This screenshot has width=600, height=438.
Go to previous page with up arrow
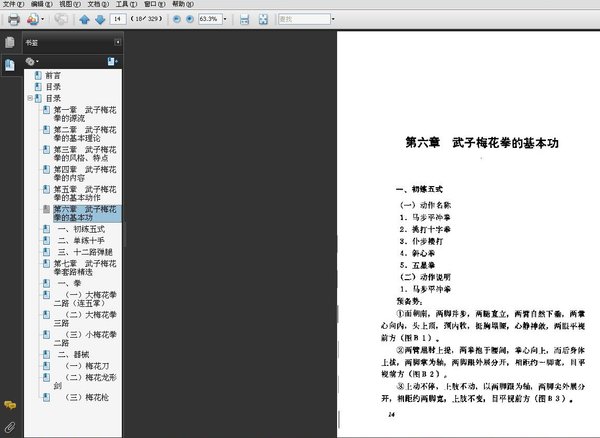click(x=84, y=19)
